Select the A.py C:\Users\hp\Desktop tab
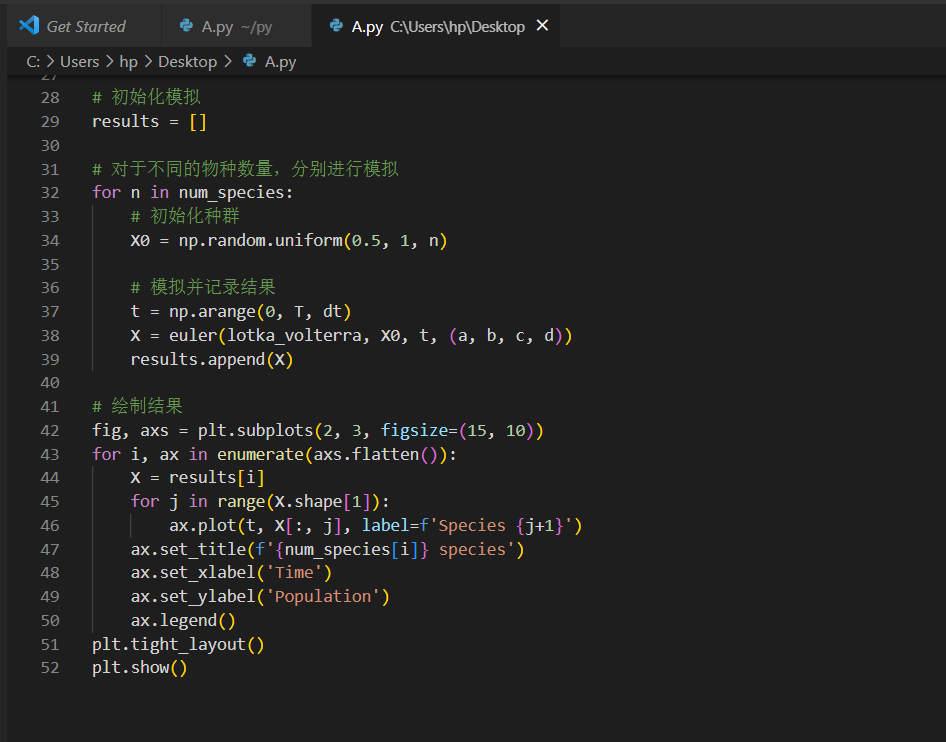 pyautogui.click(x=436, y=26)
